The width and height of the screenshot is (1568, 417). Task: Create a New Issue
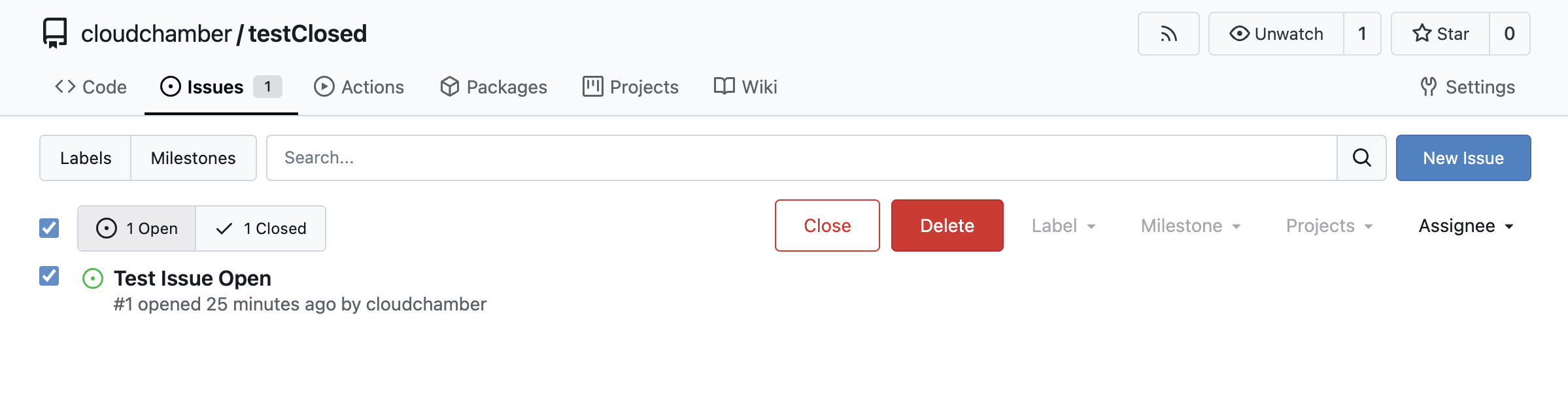click(1463, 158)
